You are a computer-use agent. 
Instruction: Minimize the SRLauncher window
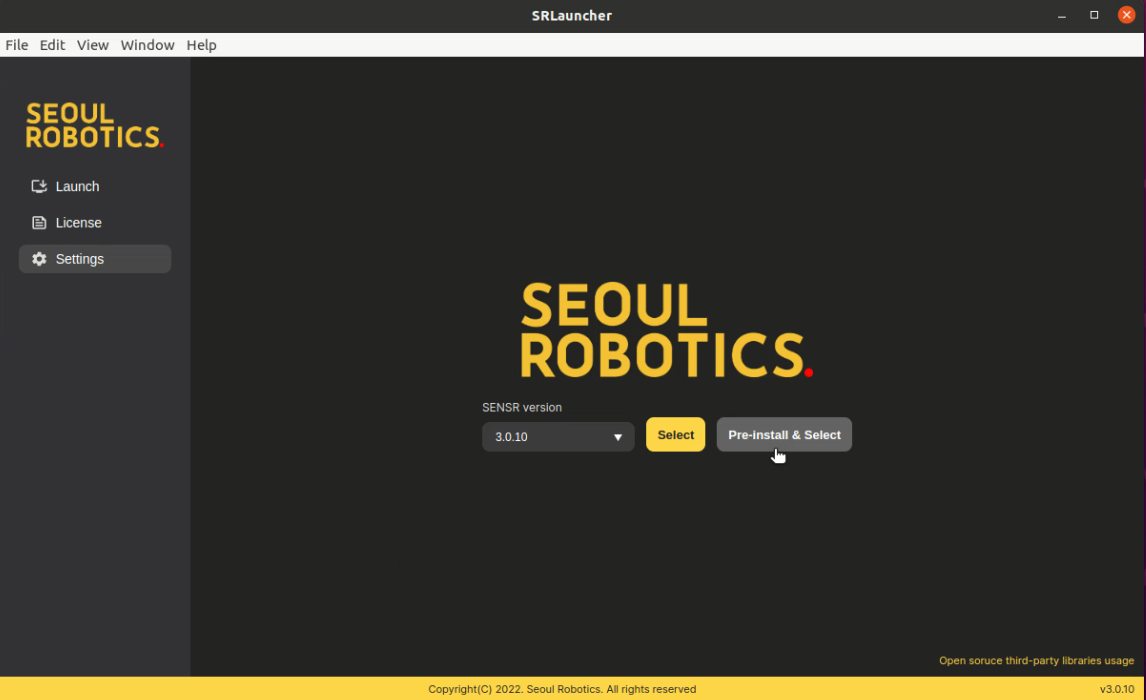pyautogui.click(x=1062, y=15)
